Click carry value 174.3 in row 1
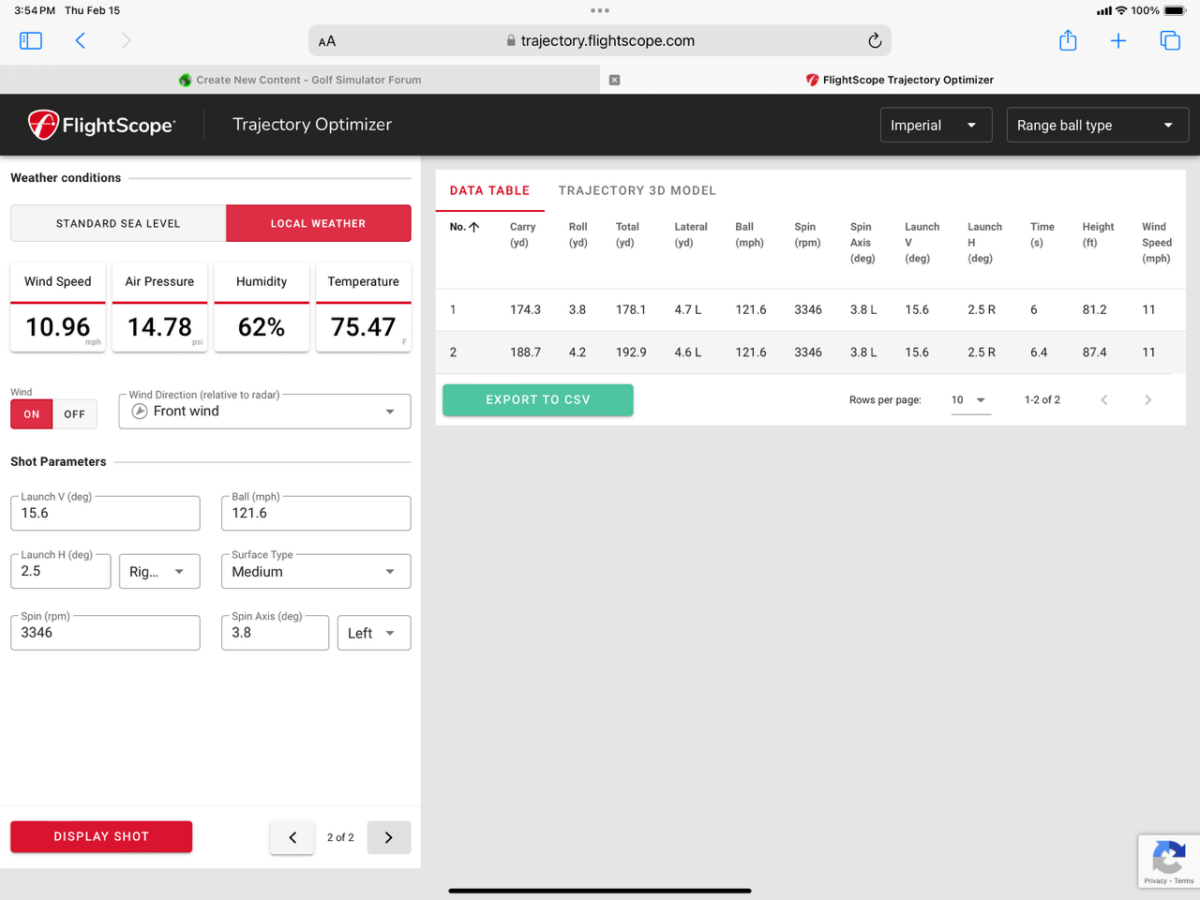 [525, 310]
